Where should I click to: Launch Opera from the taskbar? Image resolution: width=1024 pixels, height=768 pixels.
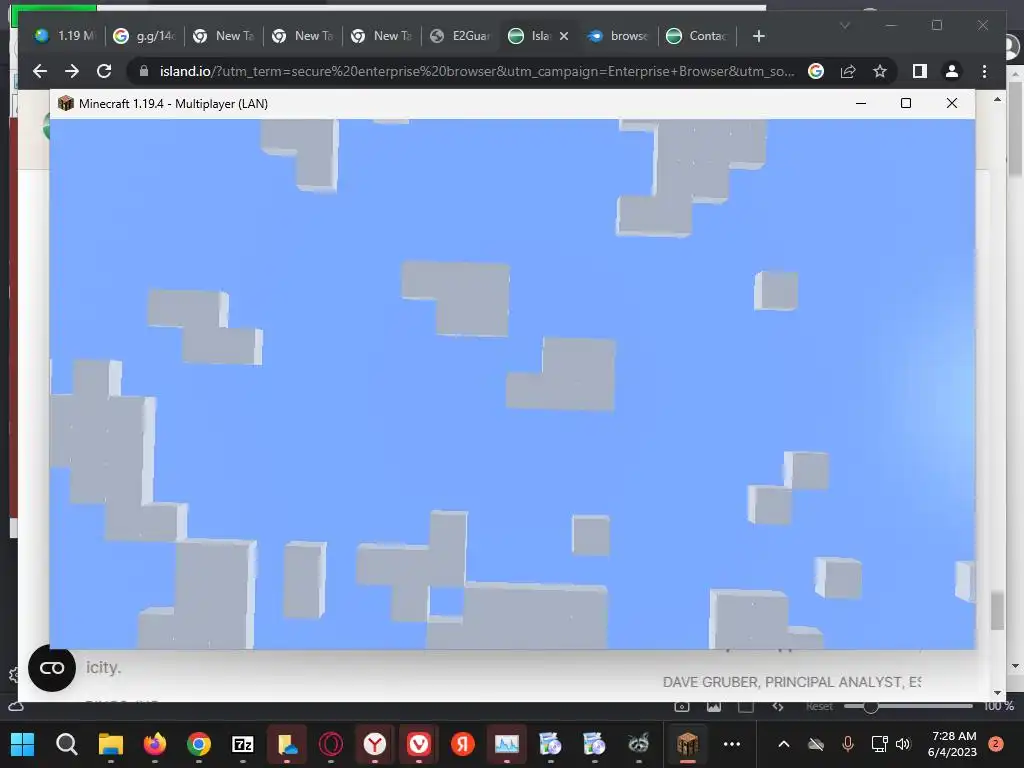330,744
